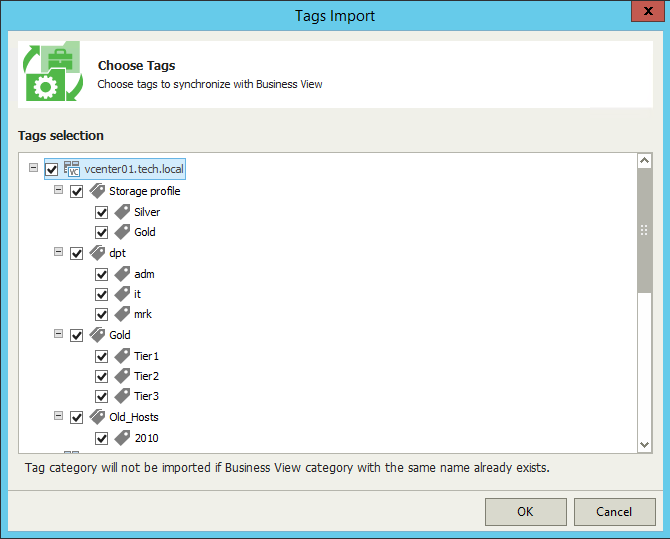Select the vcenter01.tech.local tree label
The width and height of the screenshot is (670, 539).
click(x=134, y=169)
